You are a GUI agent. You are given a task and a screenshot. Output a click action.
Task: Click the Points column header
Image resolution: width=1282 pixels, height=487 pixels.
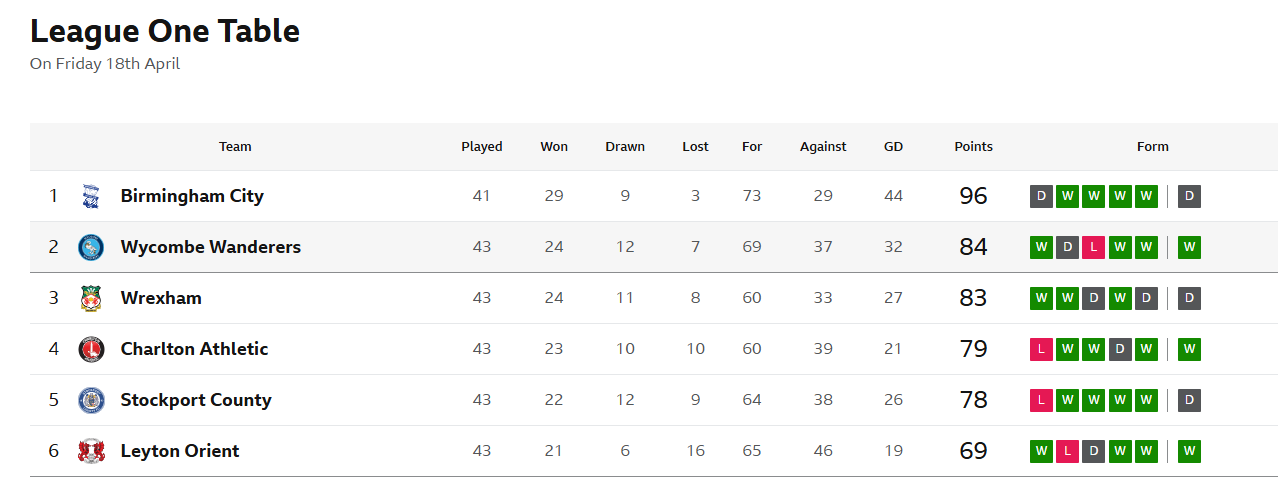coord(973,147)
